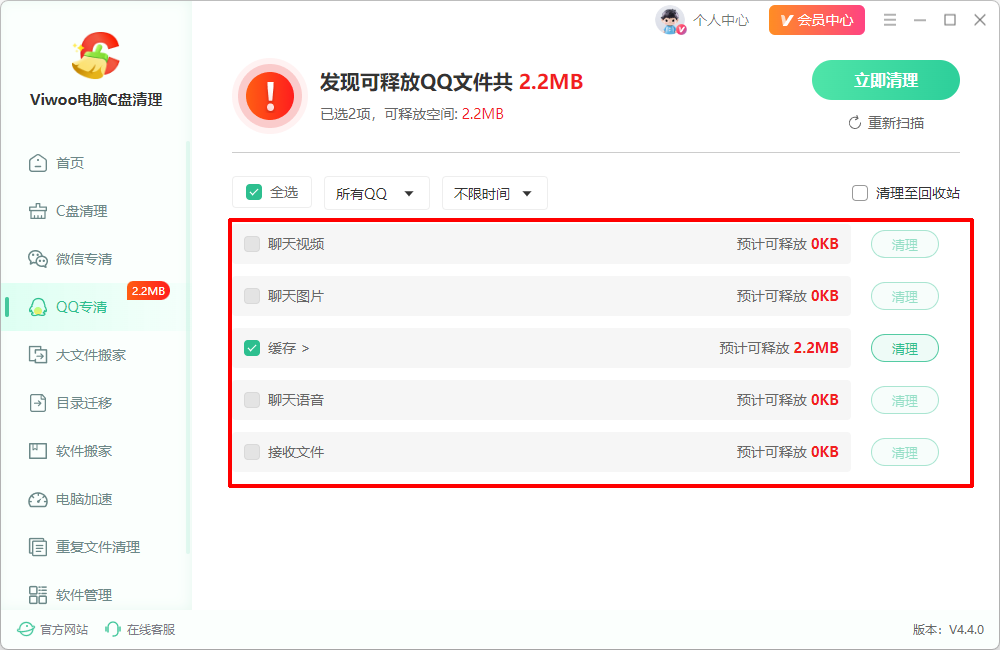
Task: Open the hamburger menu icon in title bar
Action: pos(890,20)
